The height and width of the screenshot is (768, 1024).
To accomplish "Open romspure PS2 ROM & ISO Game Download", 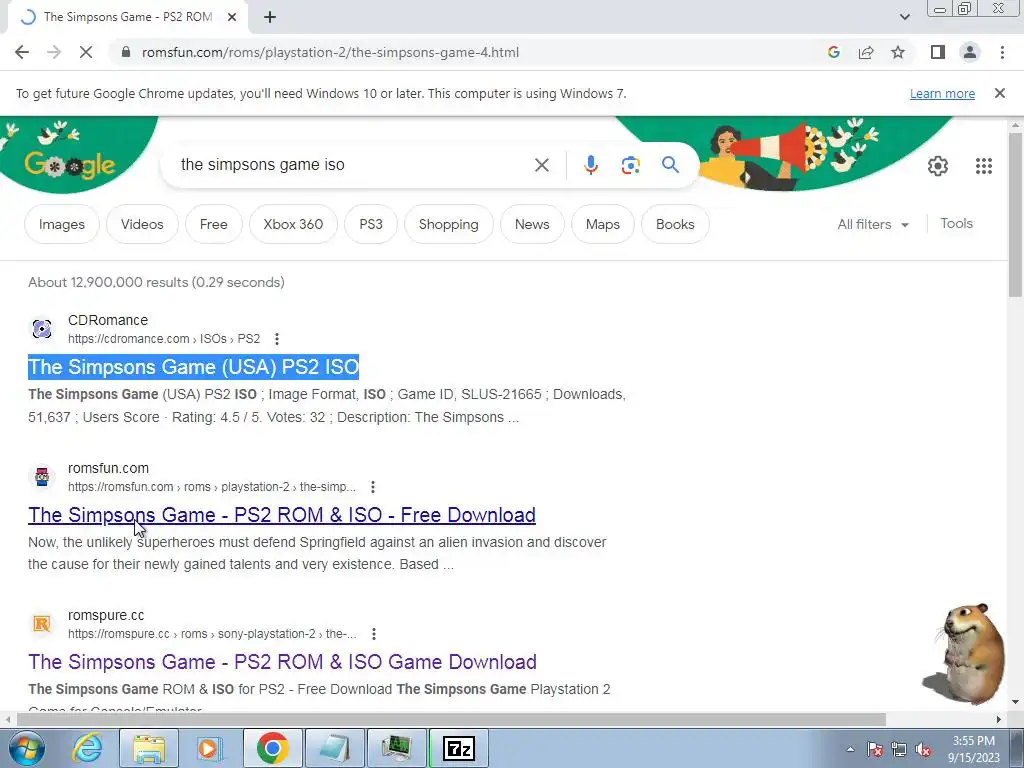I will [x=282, y=662].
